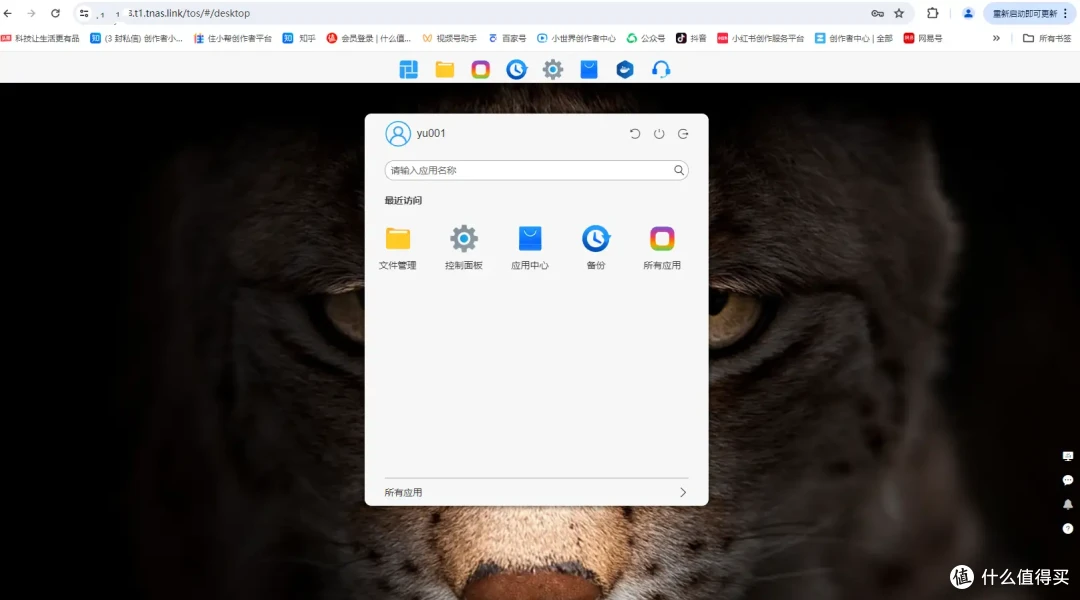Open the Control Panel gear icon in the top dock
The width and height of the screenshot is (1080, 600).
552,69
